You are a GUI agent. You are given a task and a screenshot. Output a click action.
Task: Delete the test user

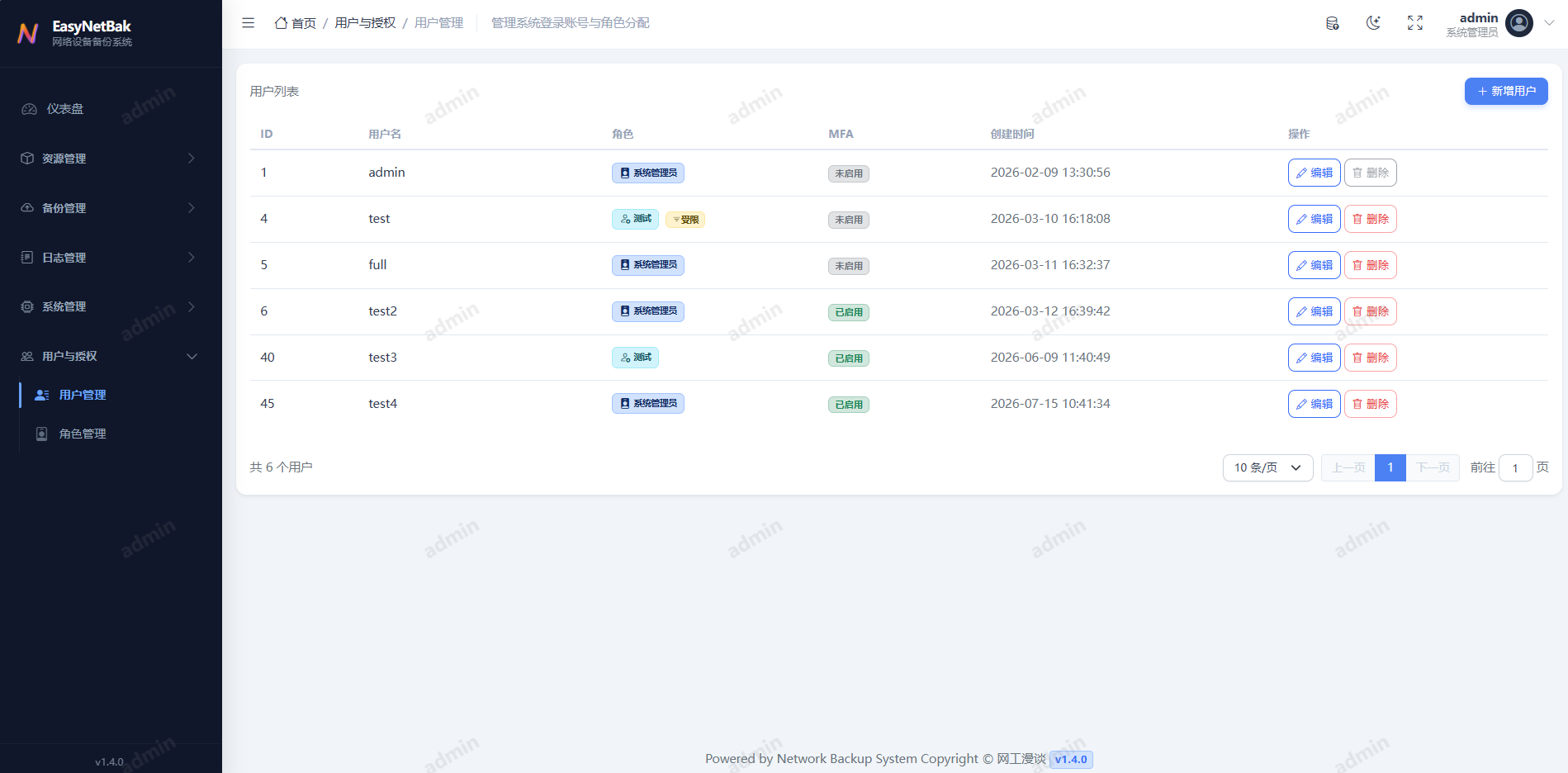coord(1371,219)
